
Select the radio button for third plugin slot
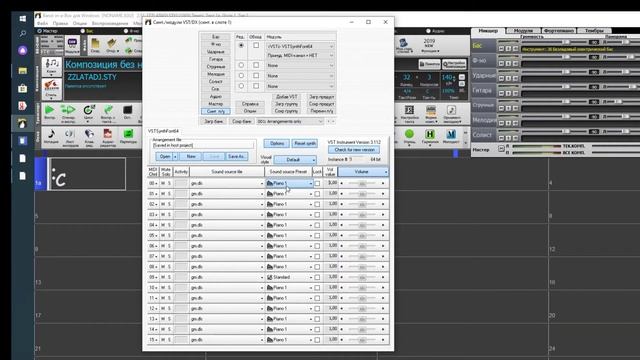(241, 76)
